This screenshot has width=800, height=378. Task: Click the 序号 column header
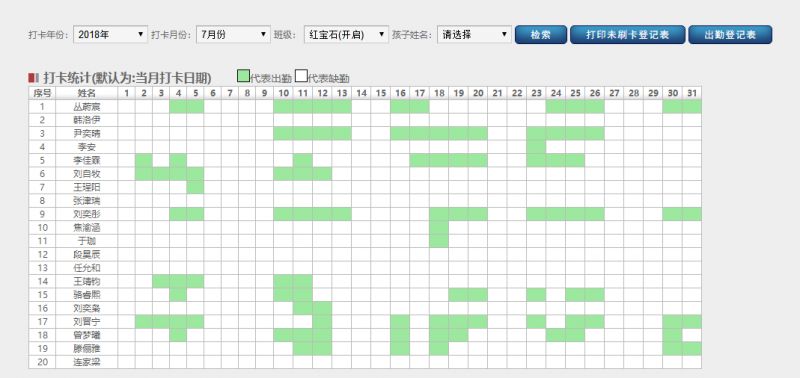pos(42,93)
